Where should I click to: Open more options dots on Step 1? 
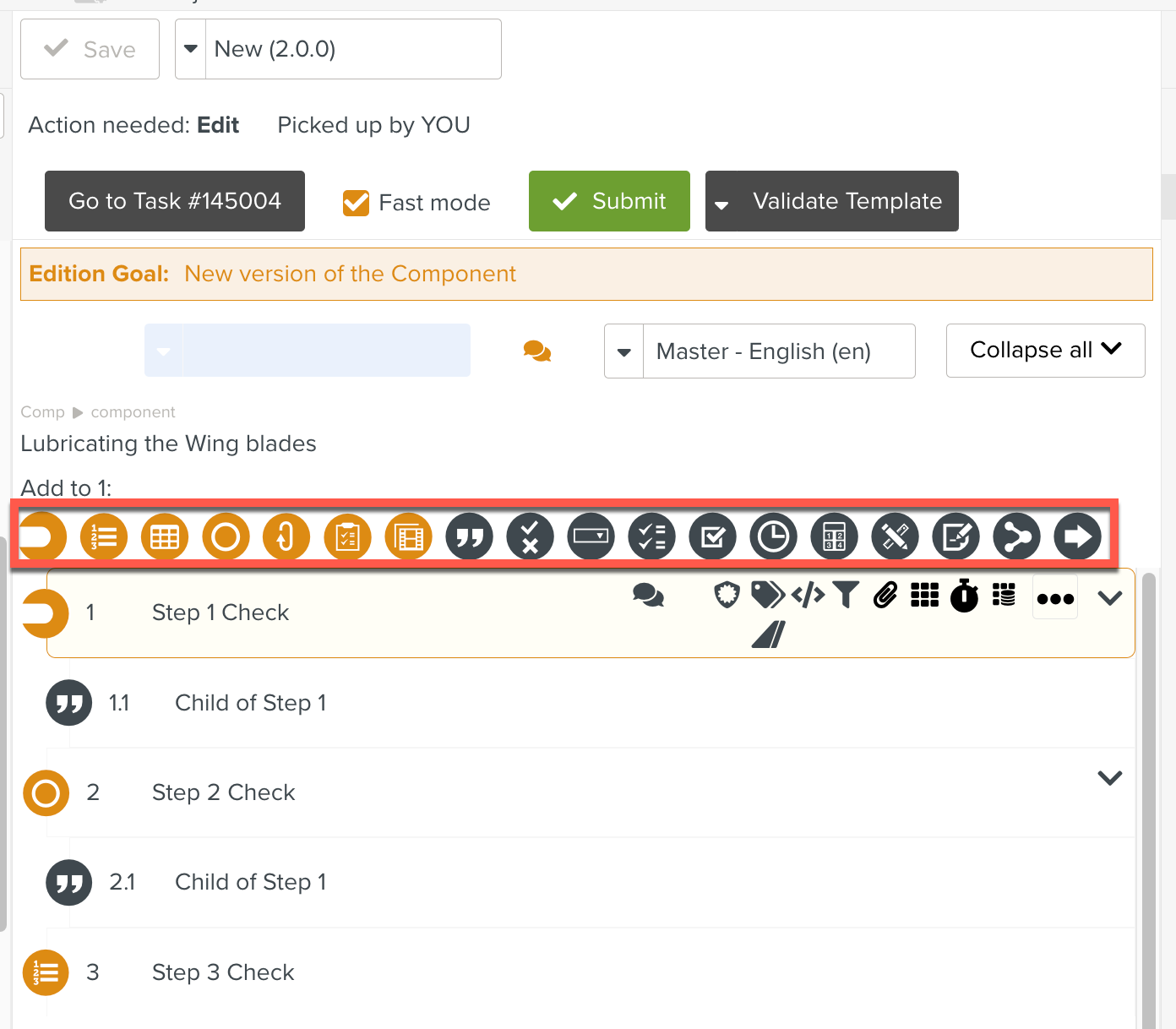coord(1055,598)
